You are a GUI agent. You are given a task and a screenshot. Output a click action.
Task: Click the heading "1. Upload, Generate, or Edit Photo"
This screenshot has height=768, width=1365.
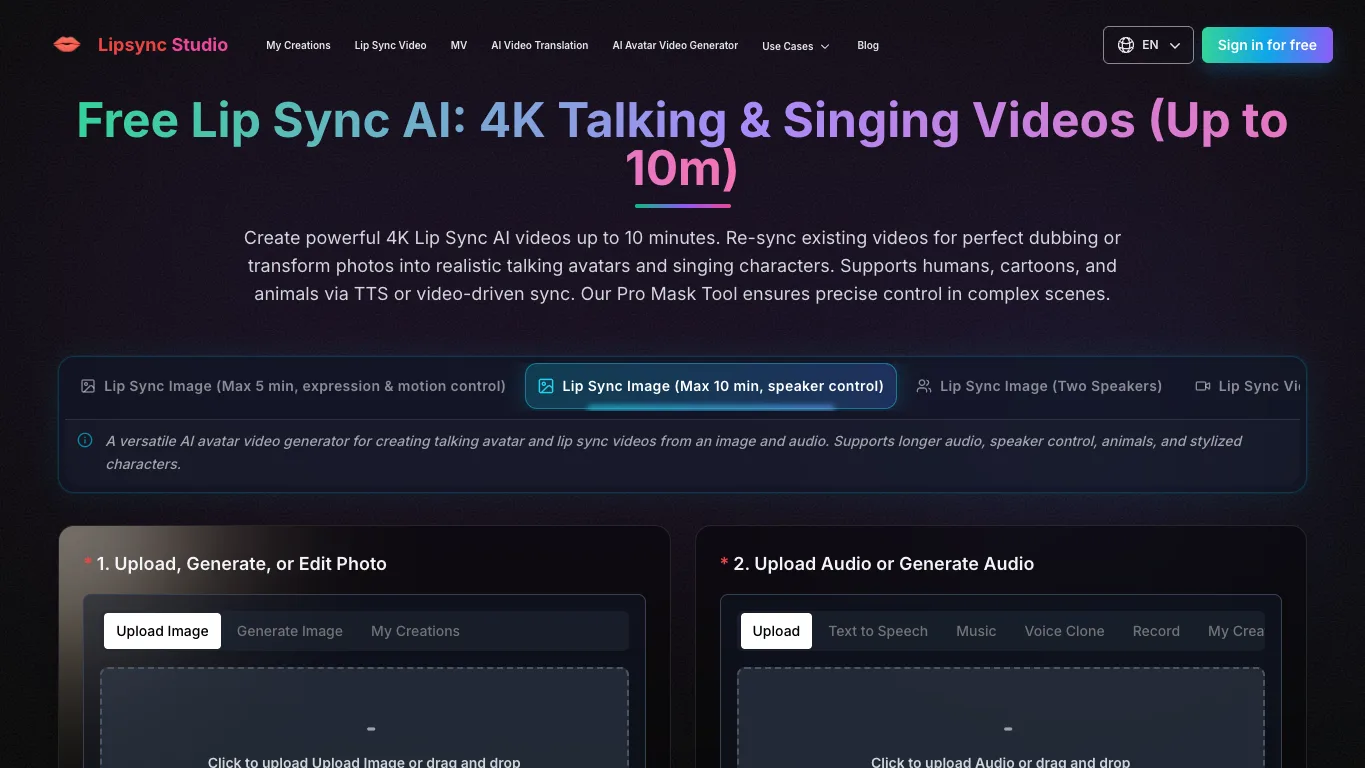click(x=241, y=564)
